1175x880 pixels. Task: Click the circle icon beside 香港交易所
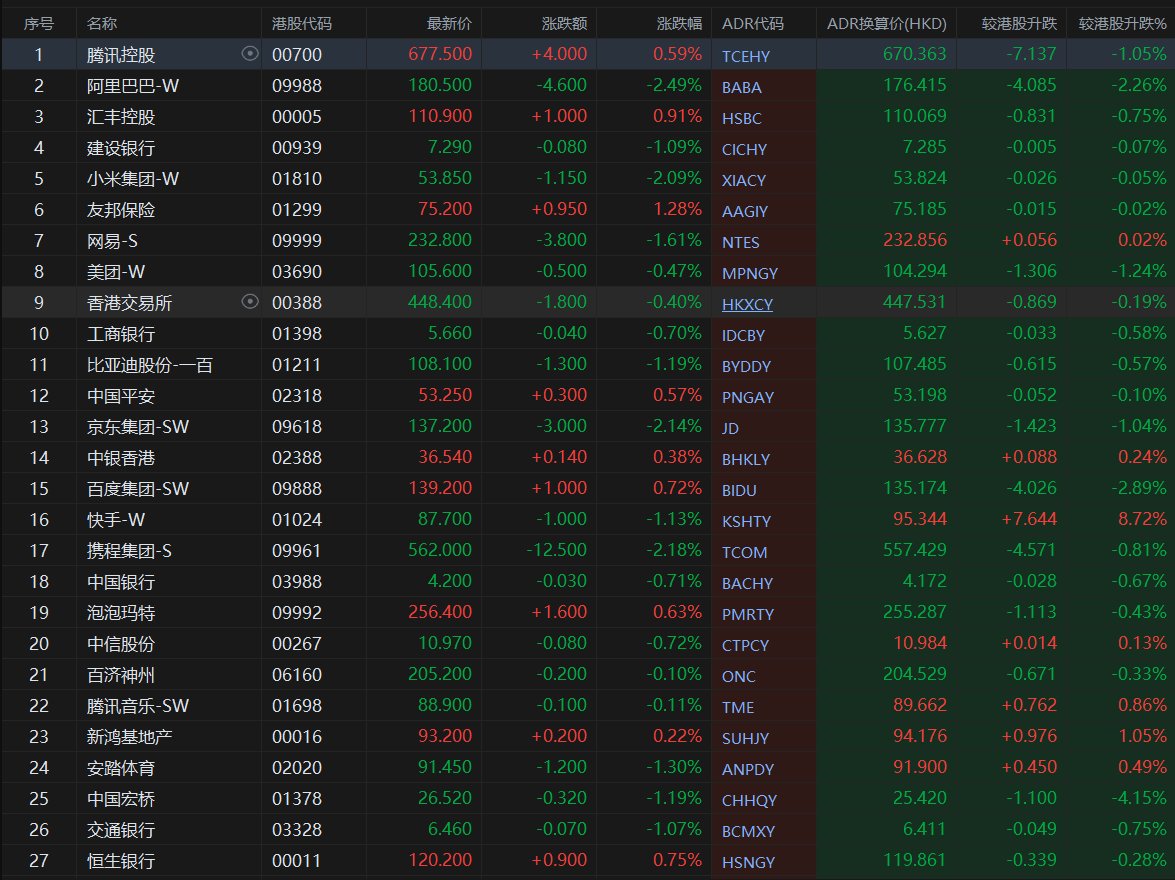coord(251,302)
